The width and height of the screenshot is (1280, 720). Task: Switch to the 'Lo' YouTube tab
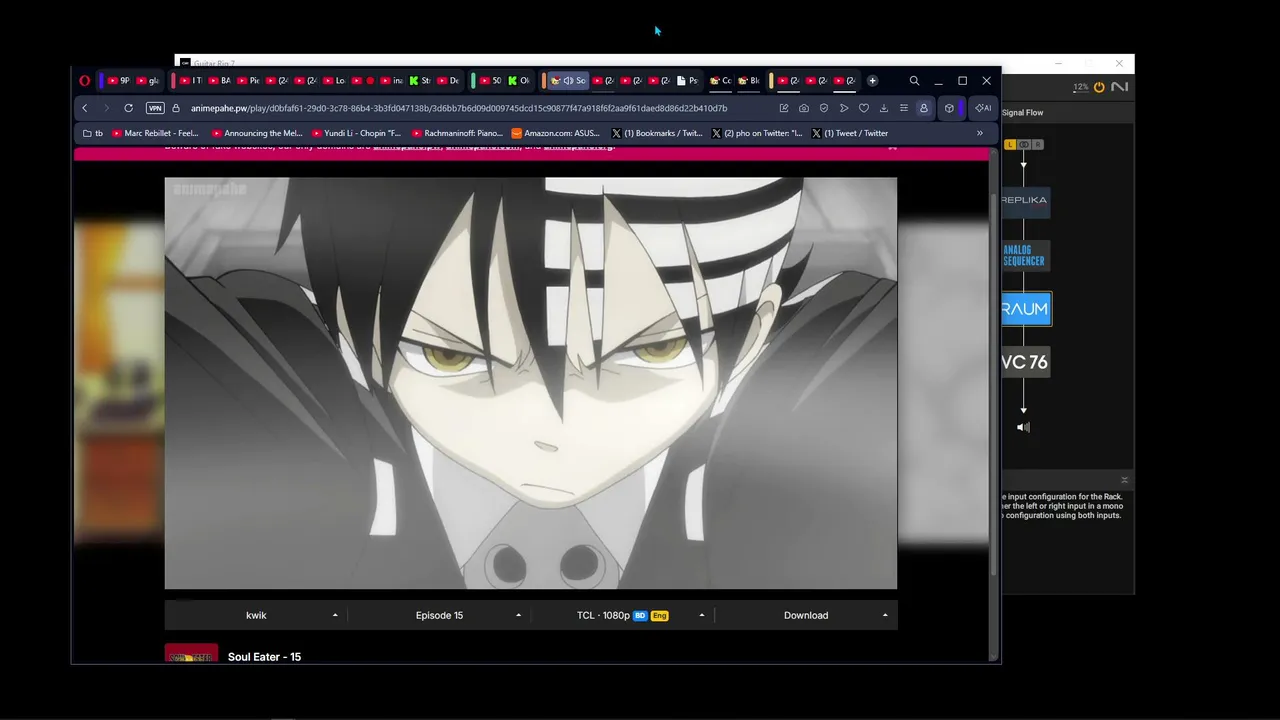coord(334,81)
